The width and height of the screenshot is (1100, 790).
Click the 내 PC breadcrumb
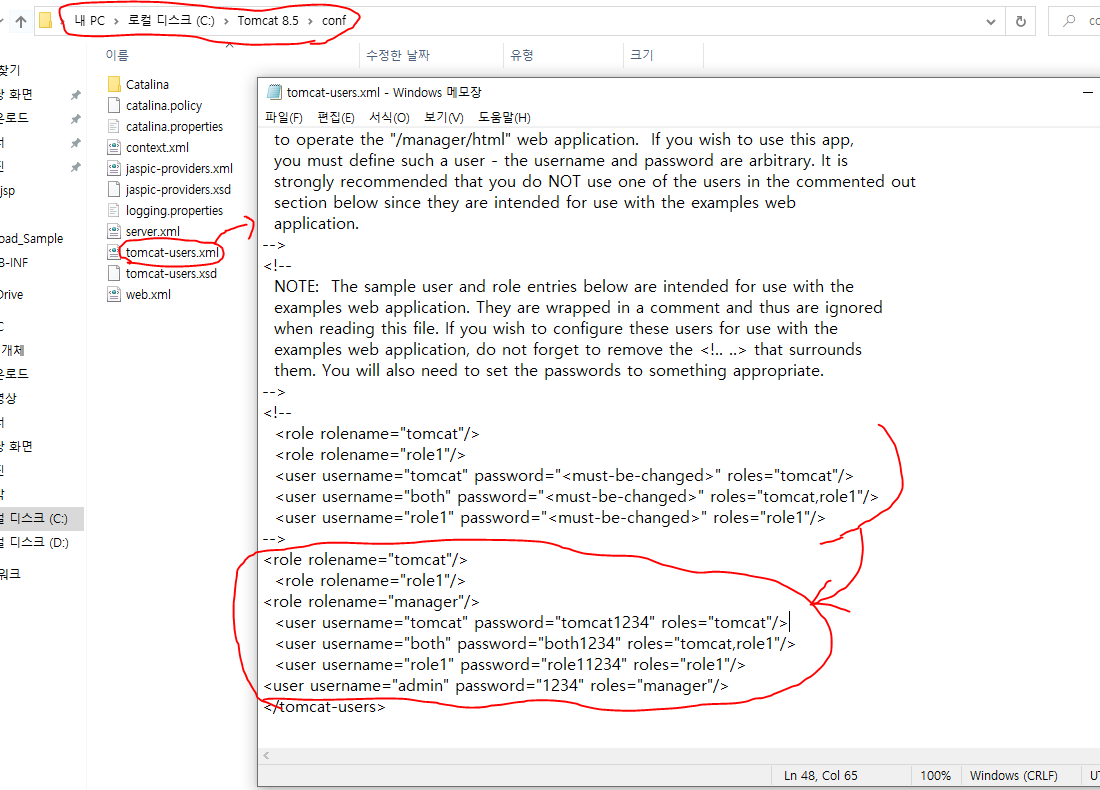point(90,21)
